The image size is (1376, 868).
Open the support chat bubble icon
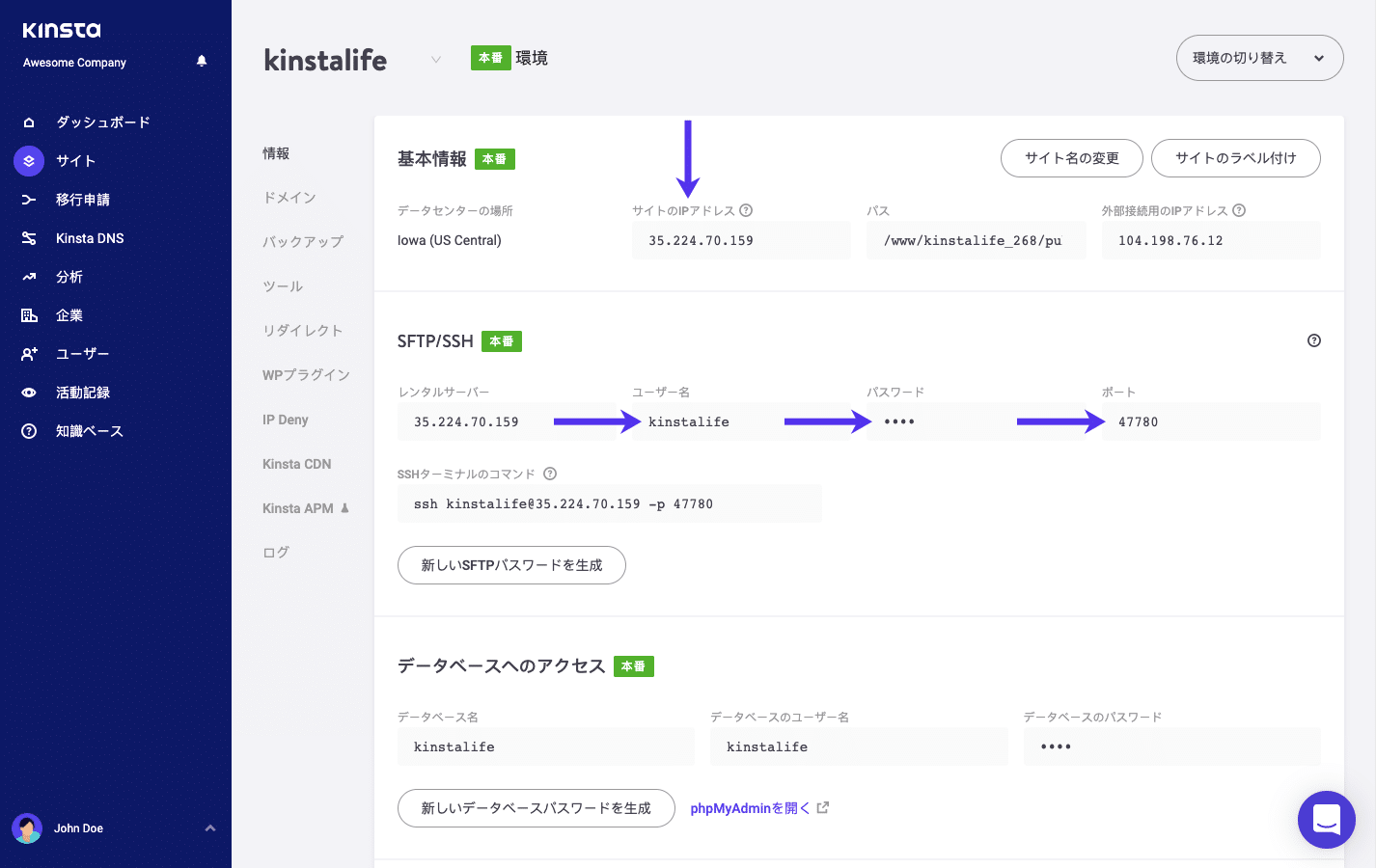(1326, 819)
